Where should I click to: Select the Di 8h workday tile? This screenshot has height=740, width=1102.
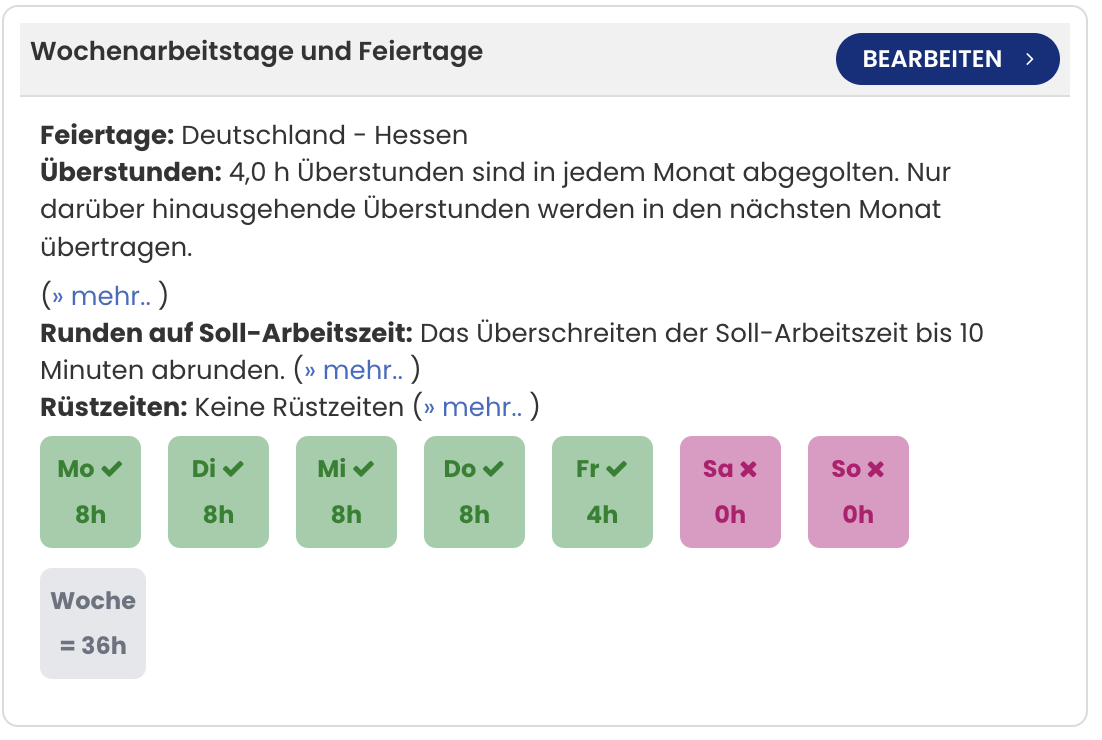tap(218, 492)
